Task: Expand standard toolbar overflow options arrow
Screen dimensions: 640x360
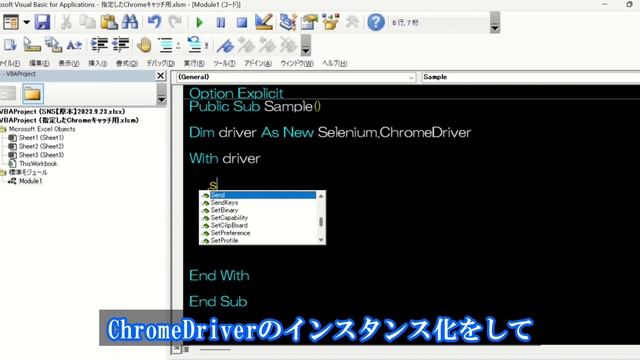Action: tap(495, 23)
